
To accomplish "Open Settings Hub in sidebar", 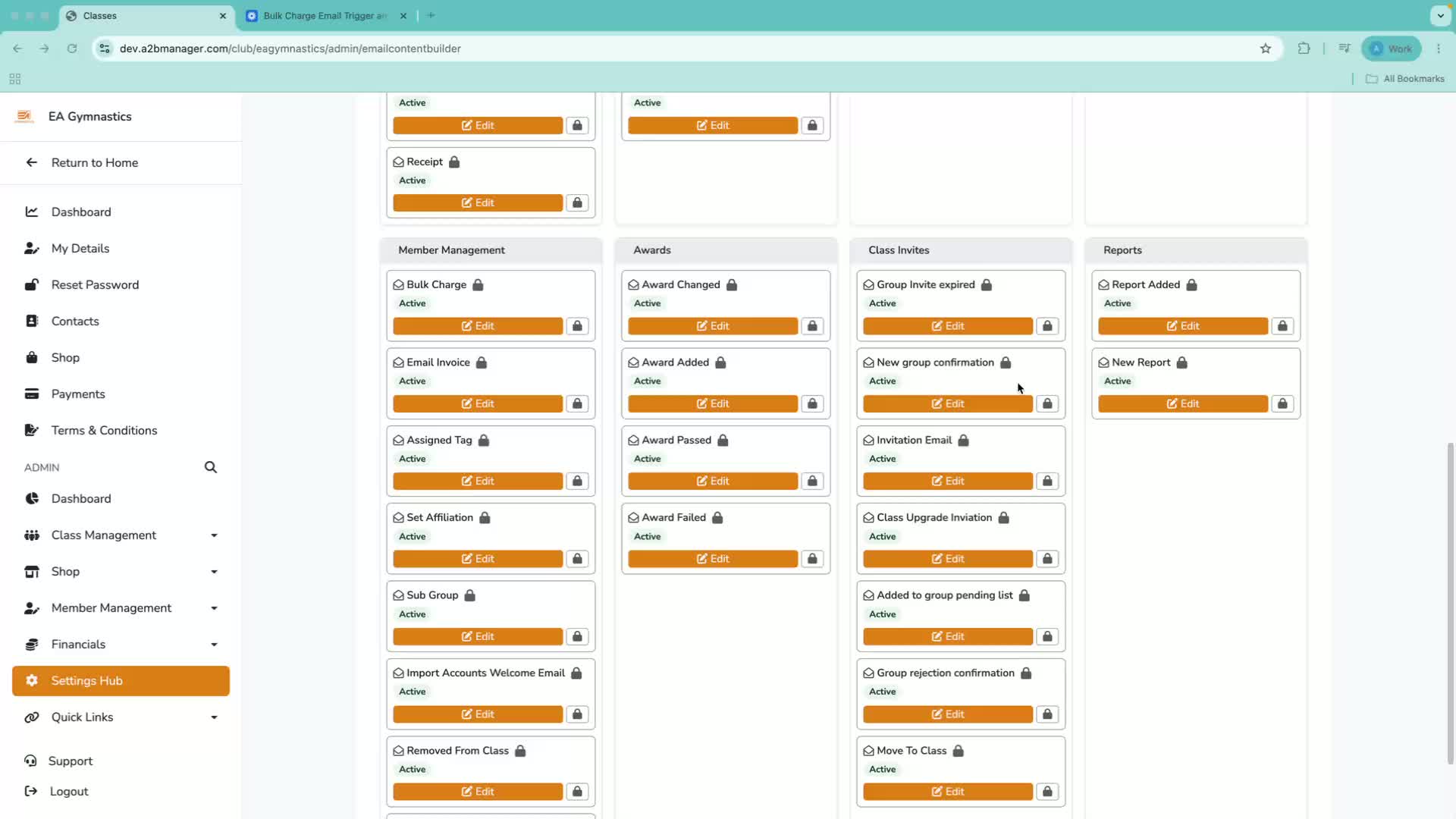I will tap(121, 681).
